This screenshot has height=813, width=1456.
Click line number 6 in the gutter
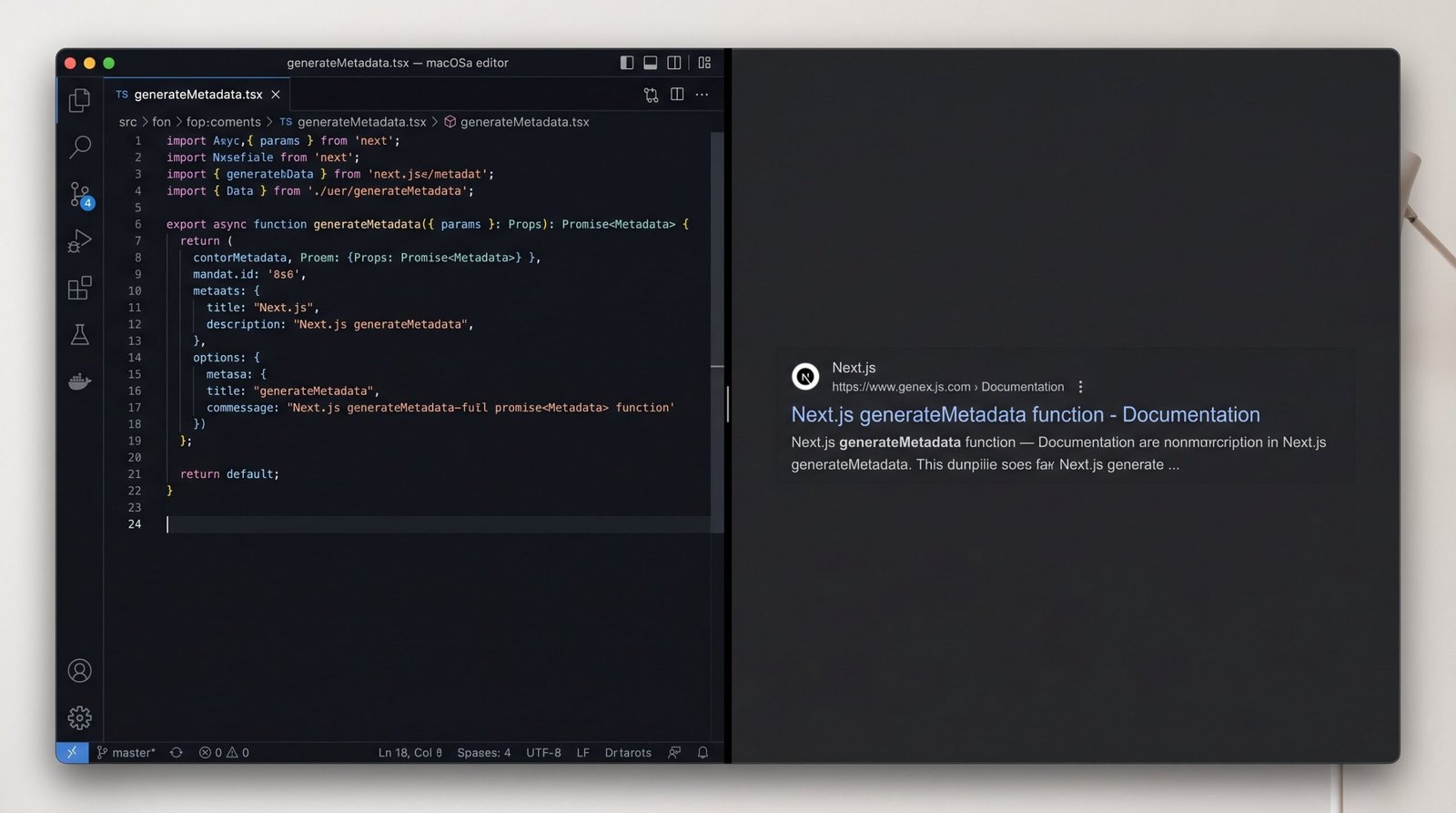(x=138, y=224)
